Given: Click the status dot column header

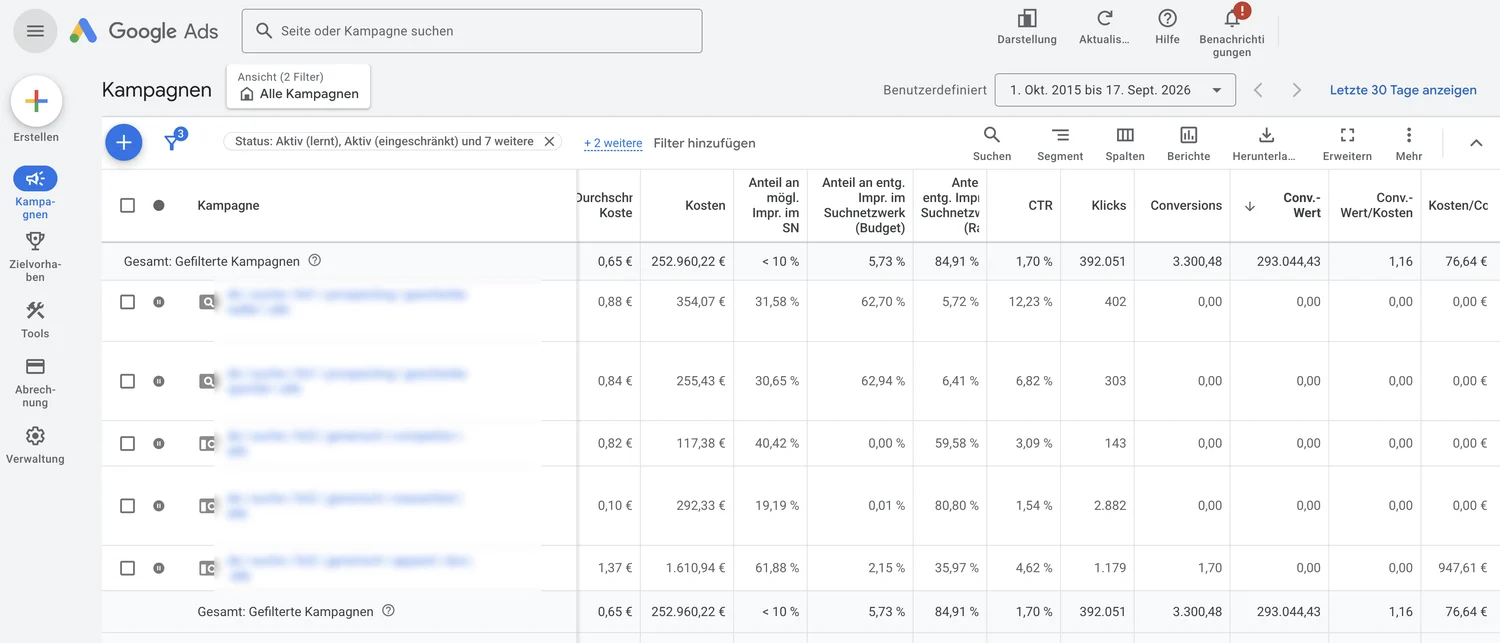Looking at the screenshot, I should coord(158,205).
